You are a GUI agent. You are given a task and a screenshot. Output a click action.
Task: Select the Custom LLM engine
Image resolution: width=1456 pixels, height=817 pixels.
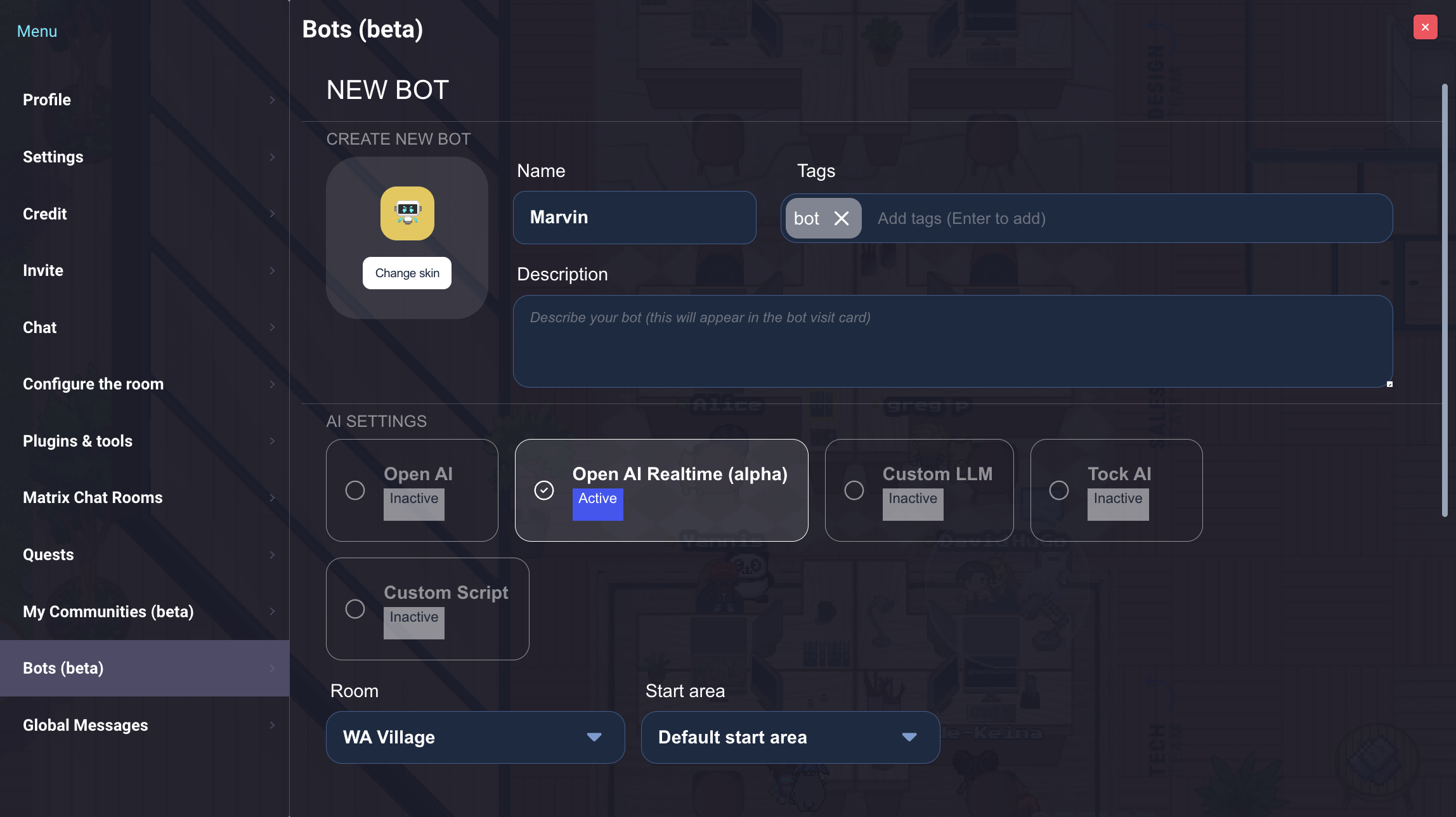pos(854,490)
